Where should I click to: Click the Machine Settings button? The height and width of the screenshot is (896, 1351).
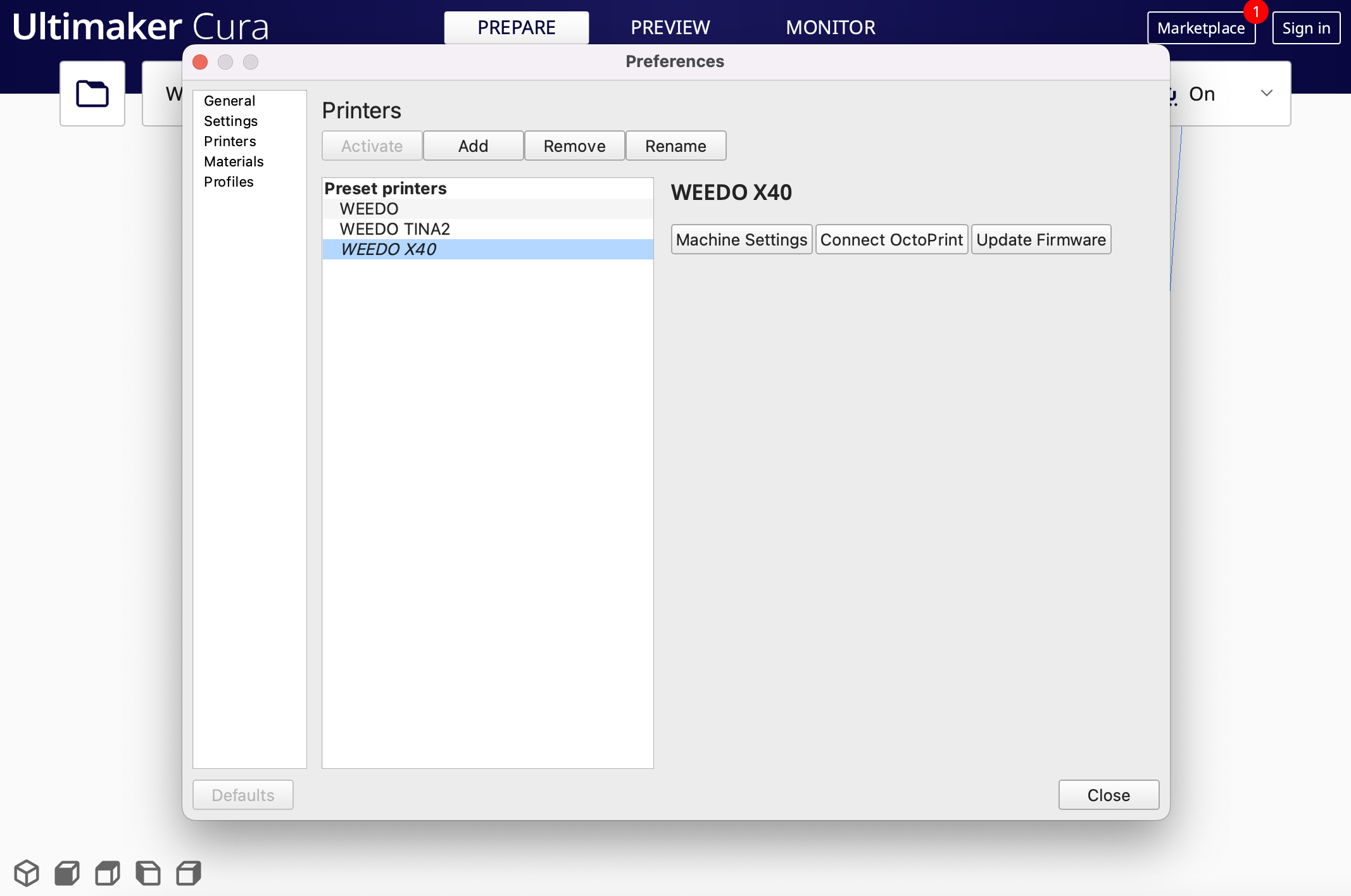click(x=741, y=240)
